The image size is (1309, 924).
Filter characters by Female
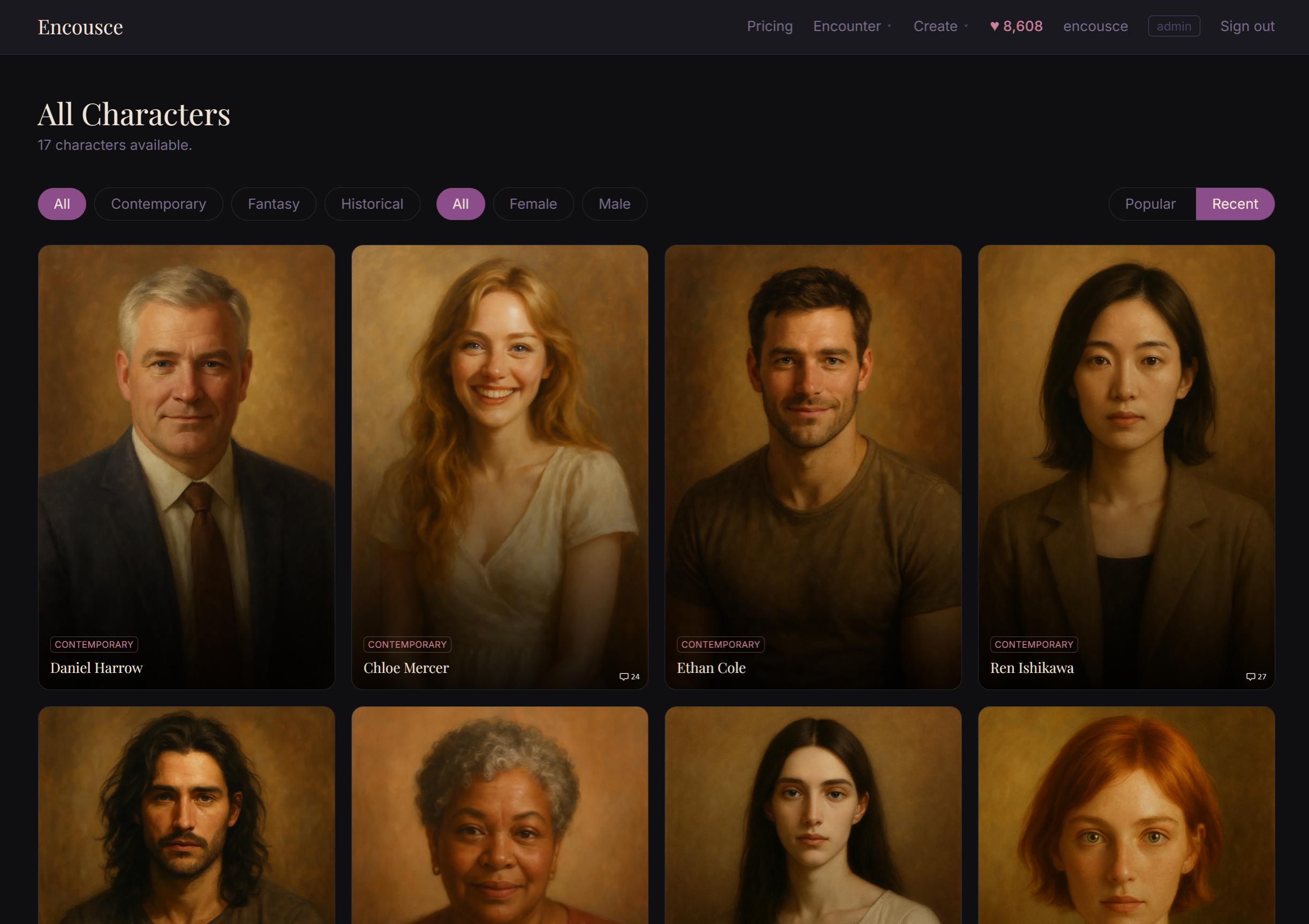533,204
